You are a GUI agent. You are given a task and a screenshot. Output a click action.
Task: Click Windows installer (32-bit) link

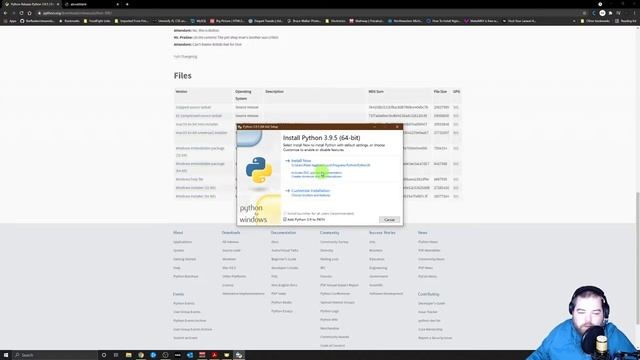click(196, 188)
